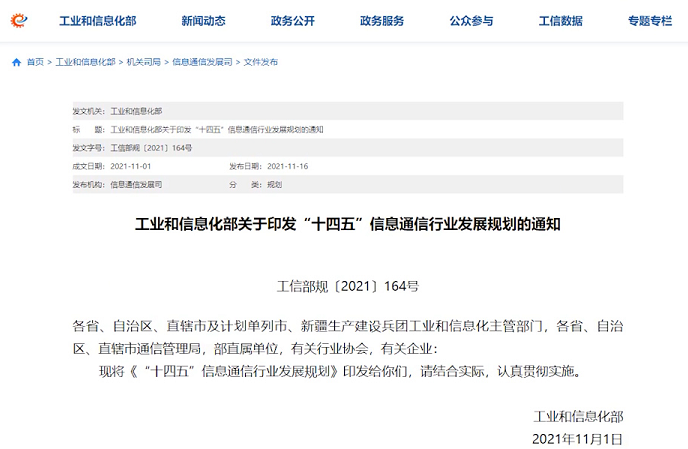Open the 新闻动态 menu

pyautogui.click(x=203, y=21)
